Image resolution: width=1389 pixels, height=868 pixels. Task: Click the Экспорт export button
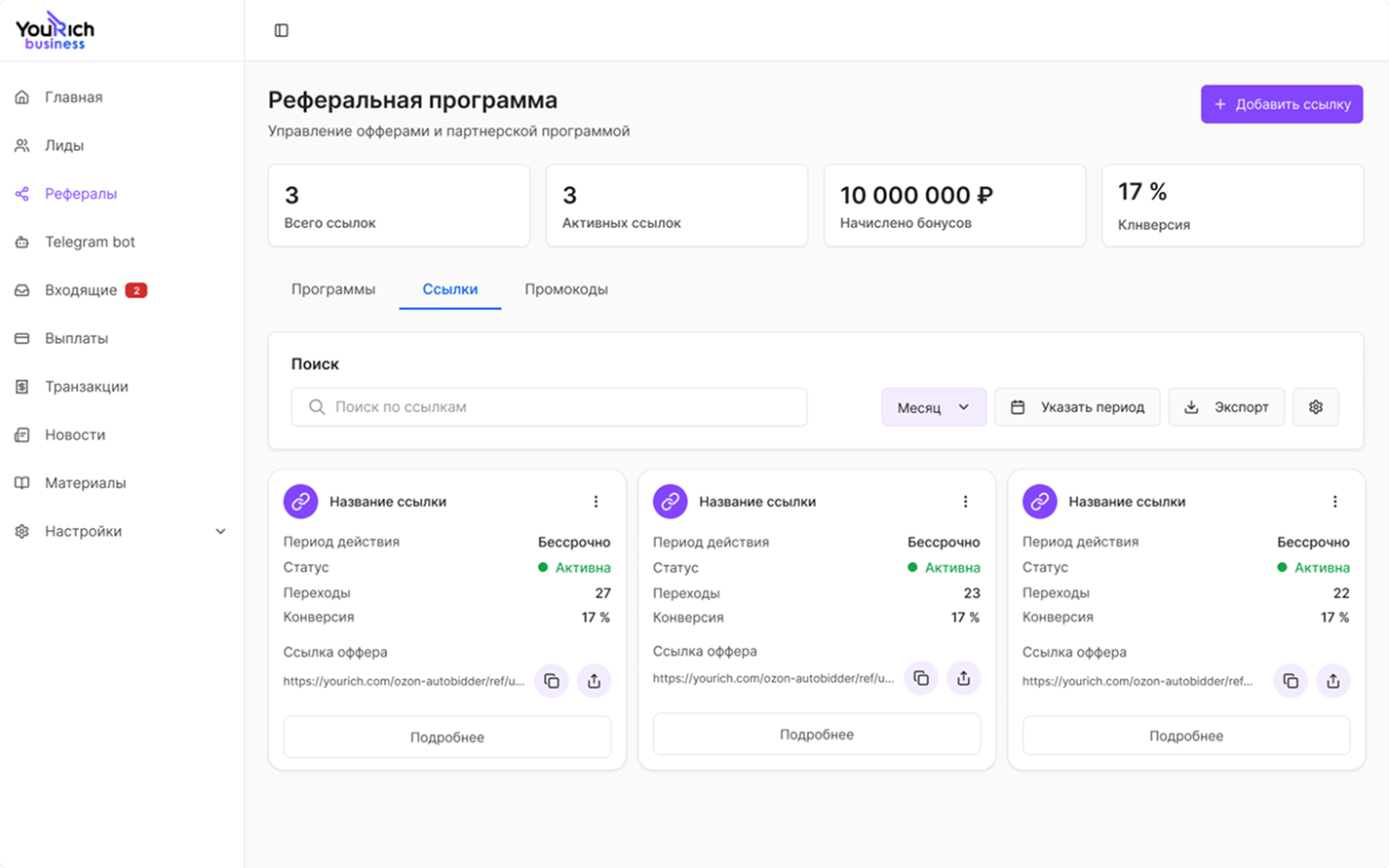point(1225,406)
